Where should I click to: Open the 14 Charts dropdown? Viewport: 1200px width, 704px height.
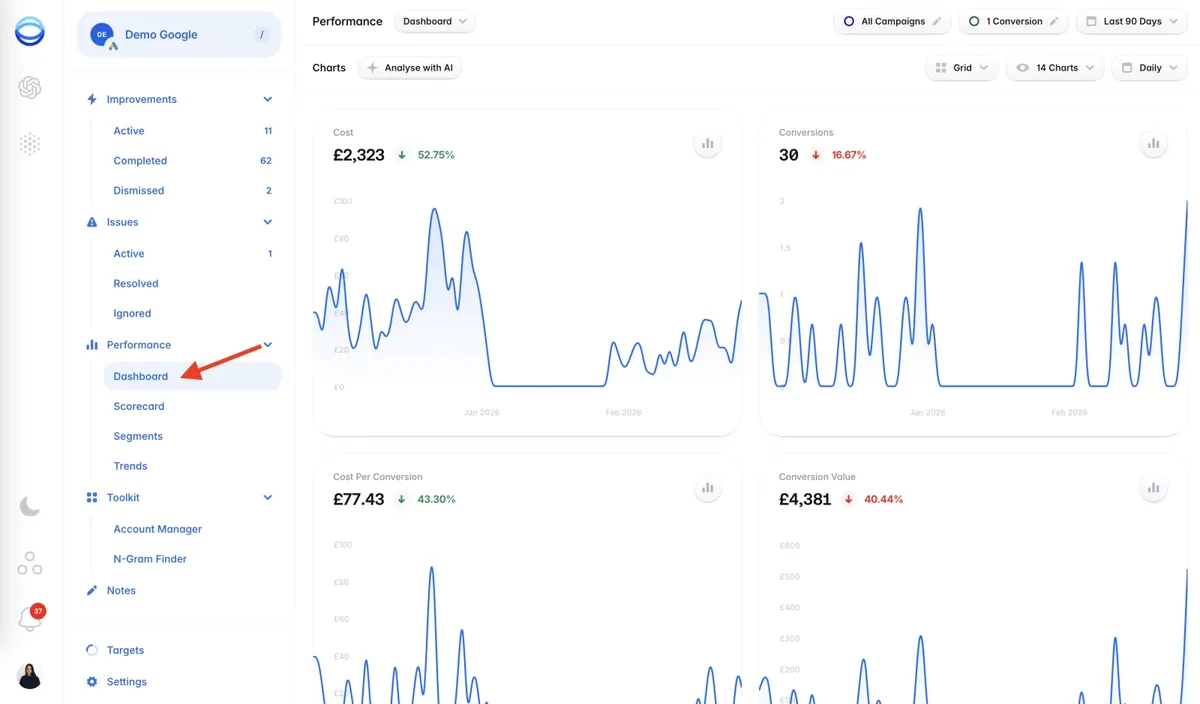pyautogui.click(x=1054, y=68)
